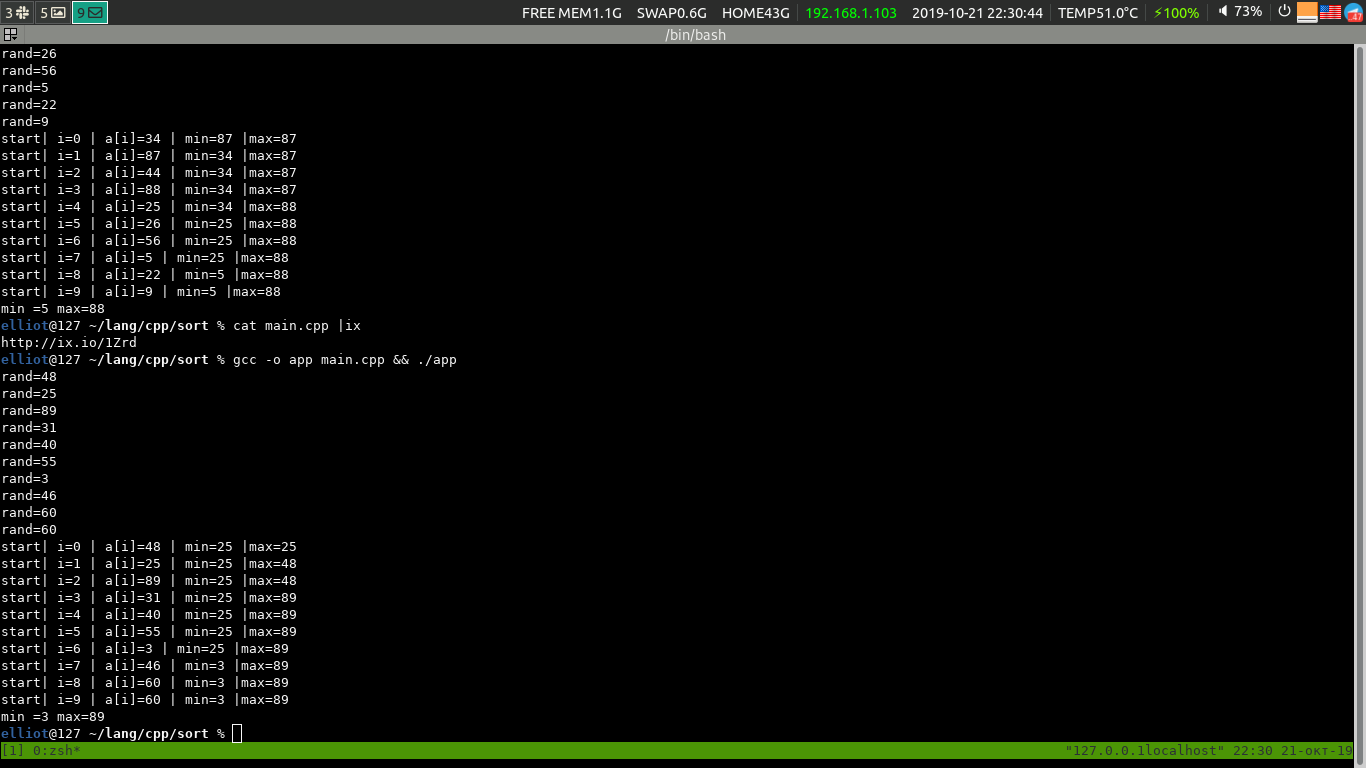The height and width of the screenshot is (768, 1366).
Task: Open Telegram tray icon with 47 badge
Action: tap(1354, 12)
